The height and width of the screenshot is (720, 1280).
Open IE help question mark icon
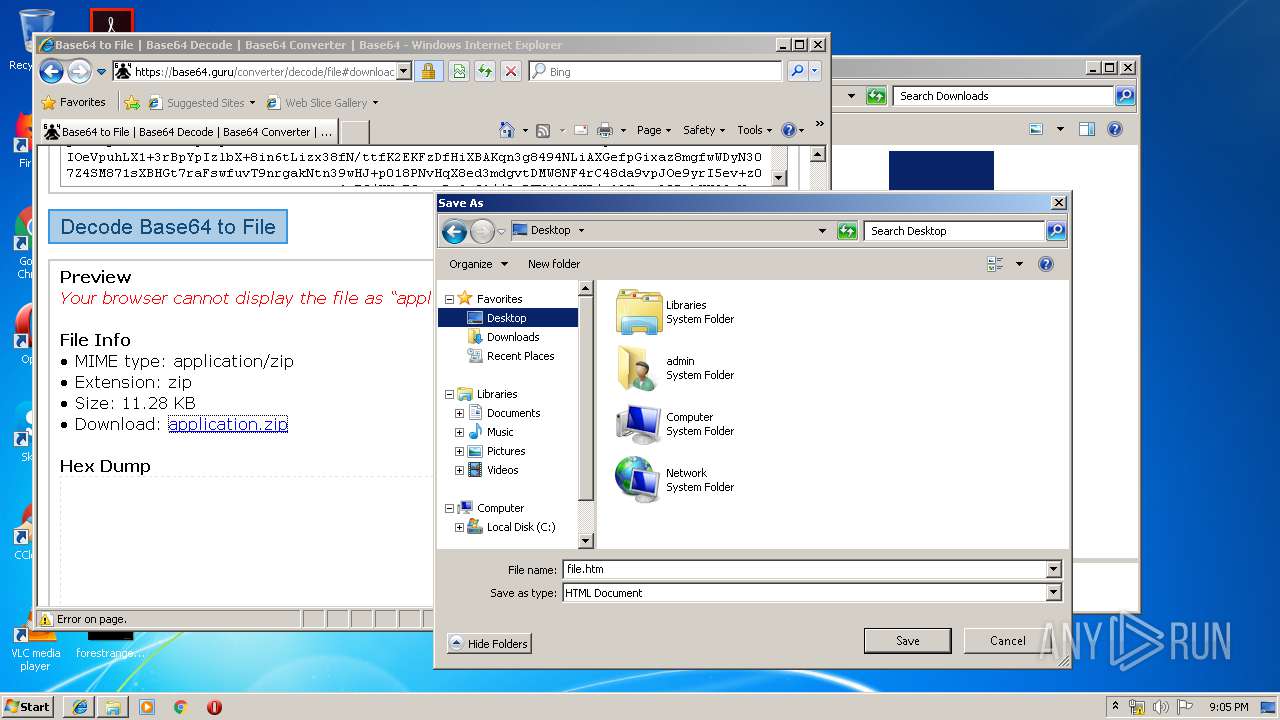(788, 130)
